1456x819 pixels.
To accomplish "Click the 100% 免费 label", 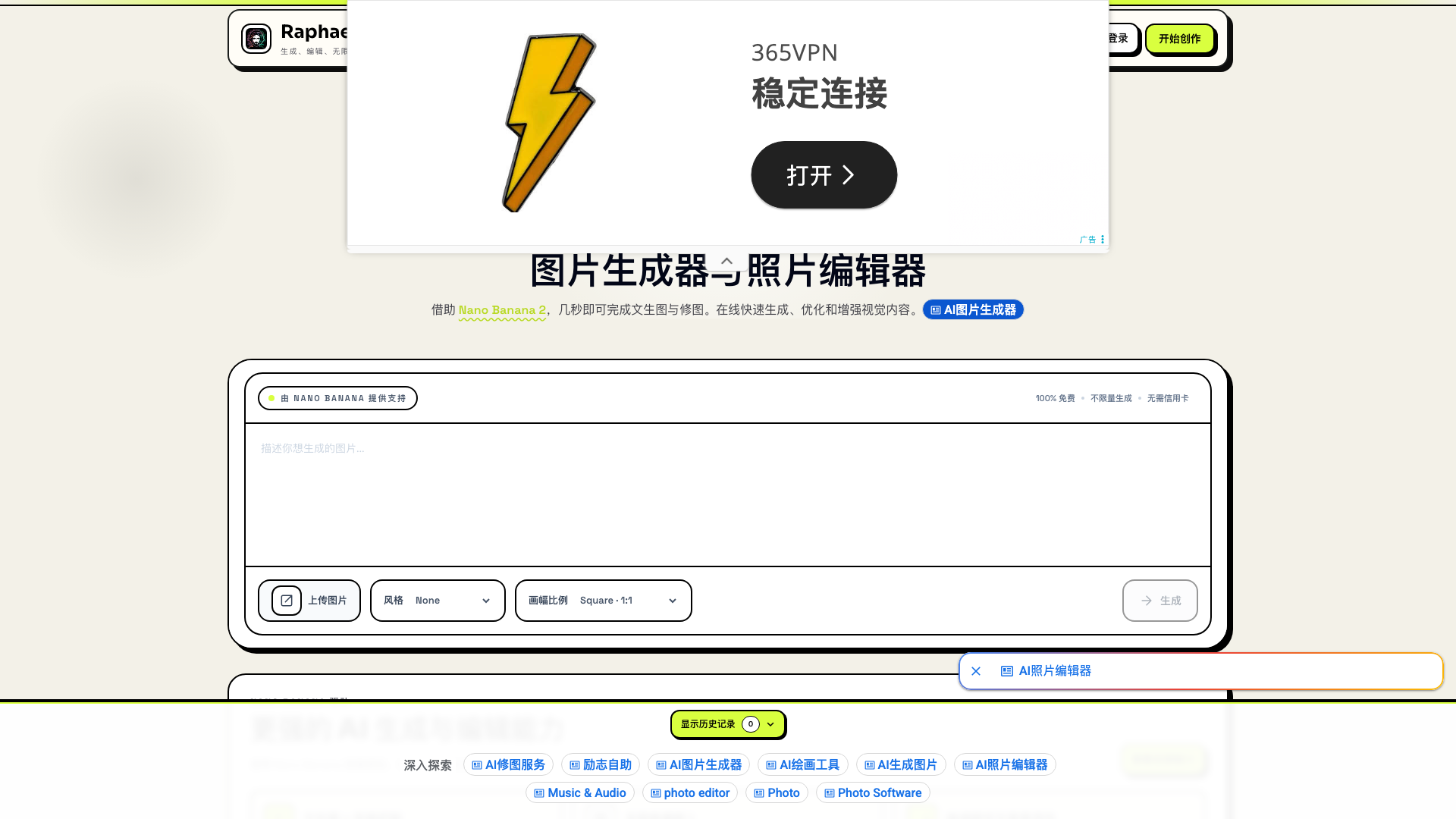I will [1055, 398].
